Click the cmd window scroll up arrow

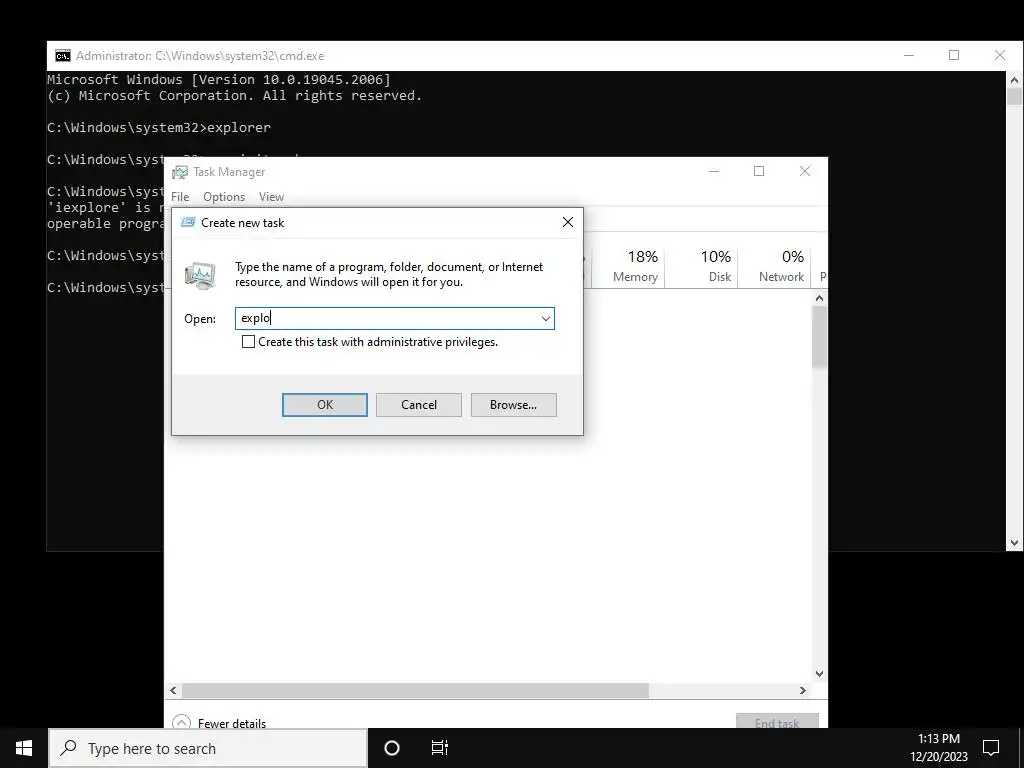(x=1014, y=80)
